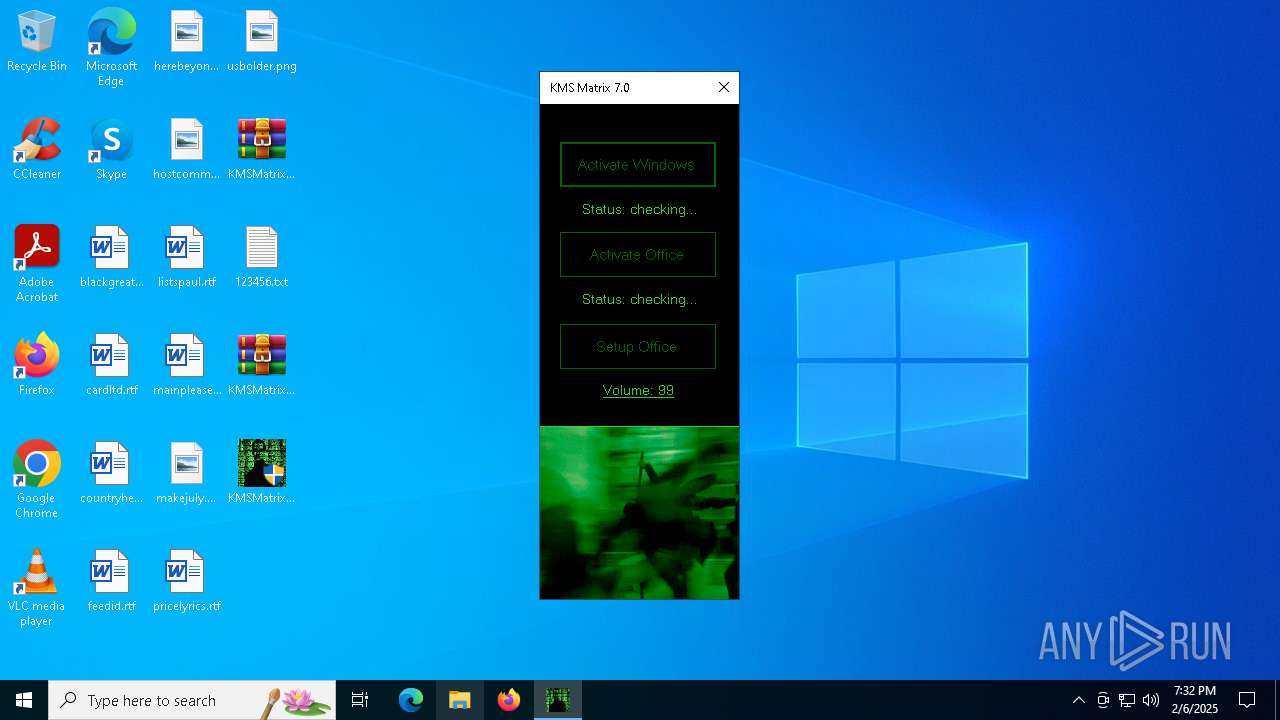The image size is (1280, 720).
Task: Select the KMSMatrix executable with shield icon
Action: pos(261,474)
